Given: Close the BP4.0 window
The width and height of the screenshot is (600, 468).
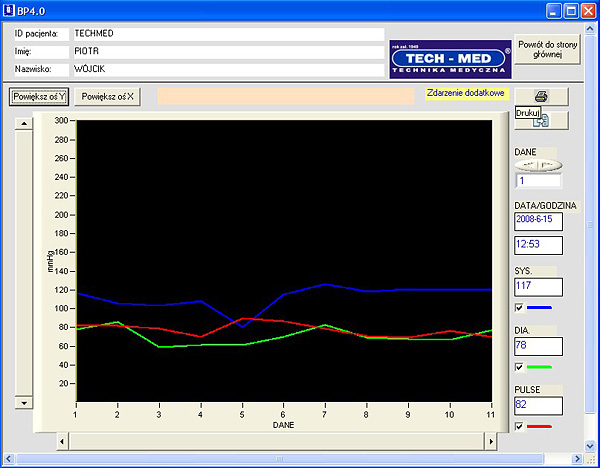Looking at the screenshot, I should click(x=588, y=11).
